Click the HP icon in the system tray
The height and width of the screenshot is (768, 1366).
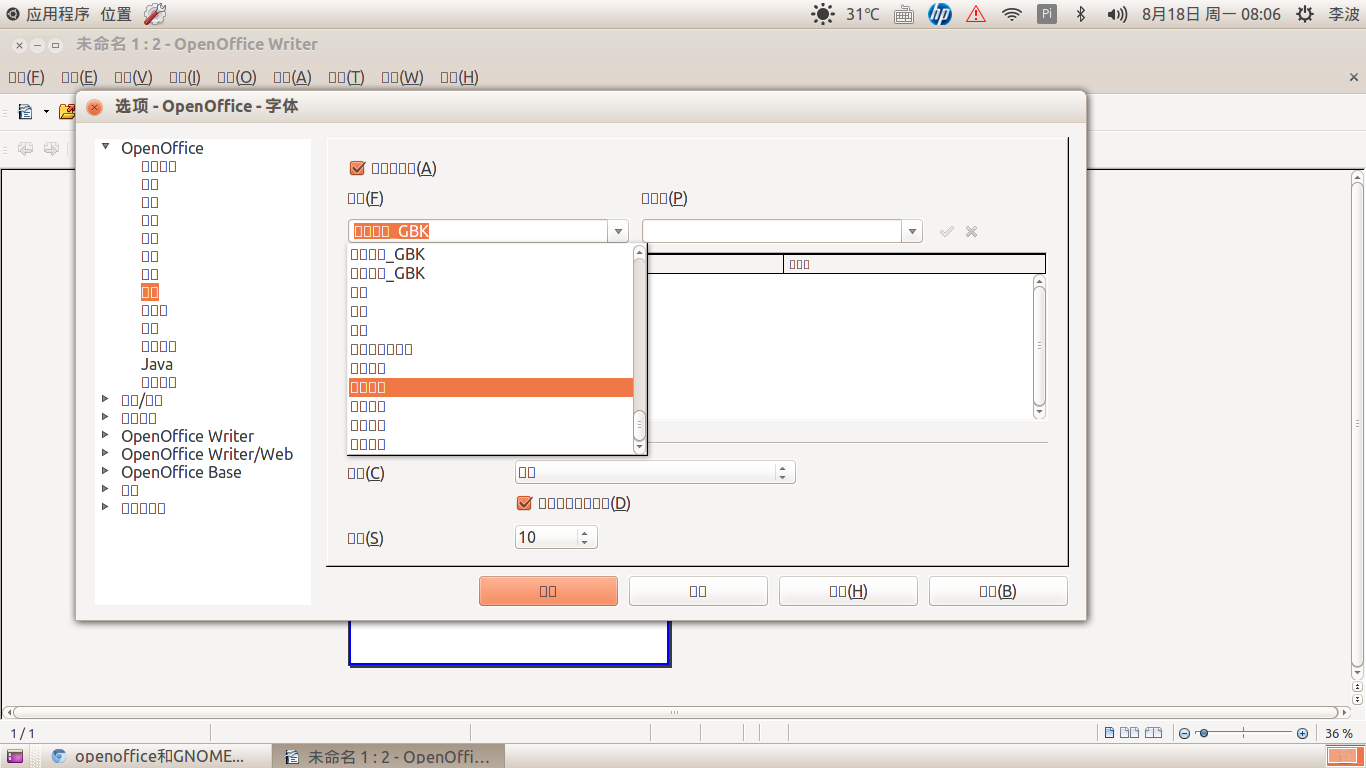point(940,14)
